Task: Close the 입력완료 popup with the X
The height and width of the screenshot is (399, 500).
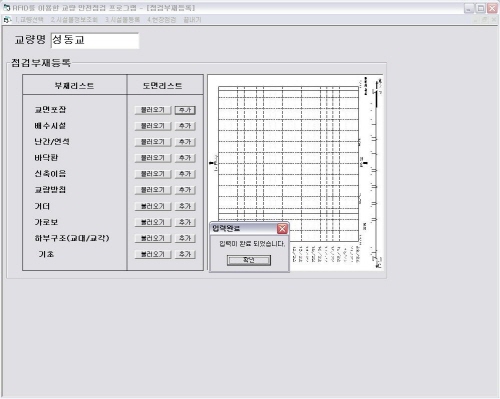Action: coord(282,229)
